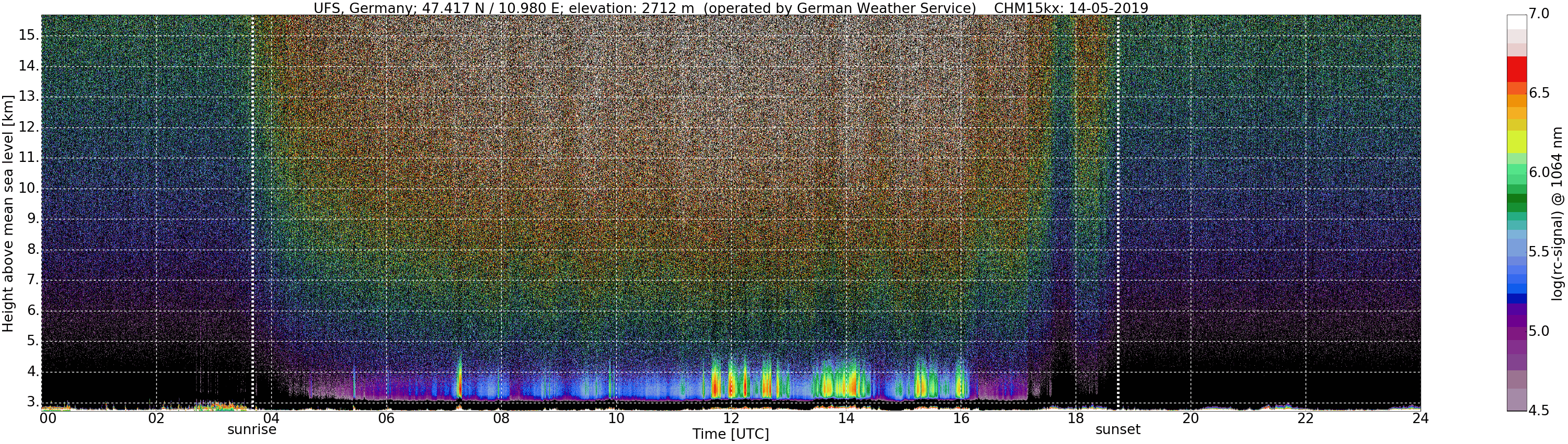Click the '24' time tick label

[1421, 418]
